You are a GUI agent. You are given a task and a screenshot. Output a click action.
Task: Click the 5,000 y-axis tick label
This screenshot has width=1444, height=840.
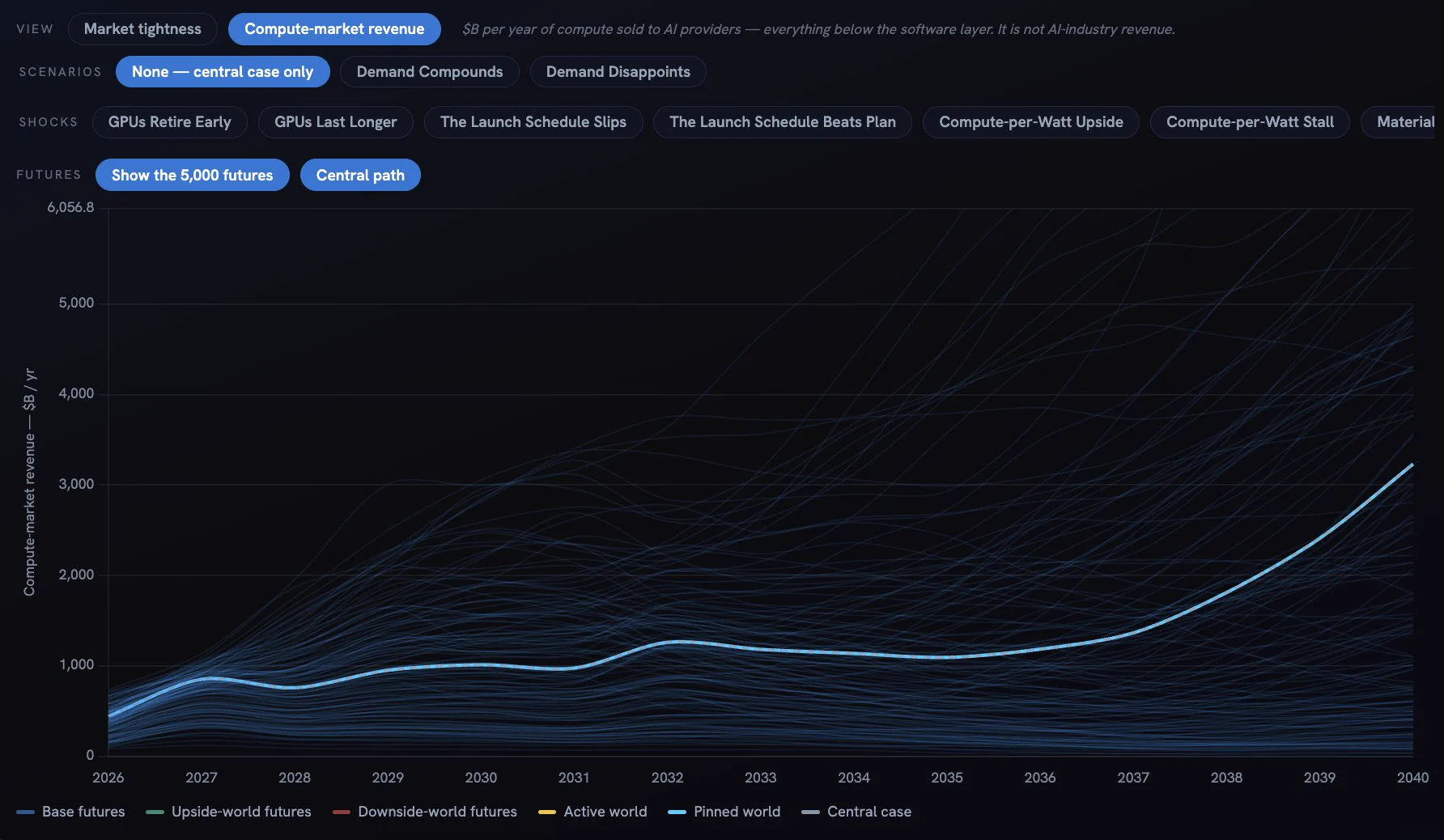point(76,303)
